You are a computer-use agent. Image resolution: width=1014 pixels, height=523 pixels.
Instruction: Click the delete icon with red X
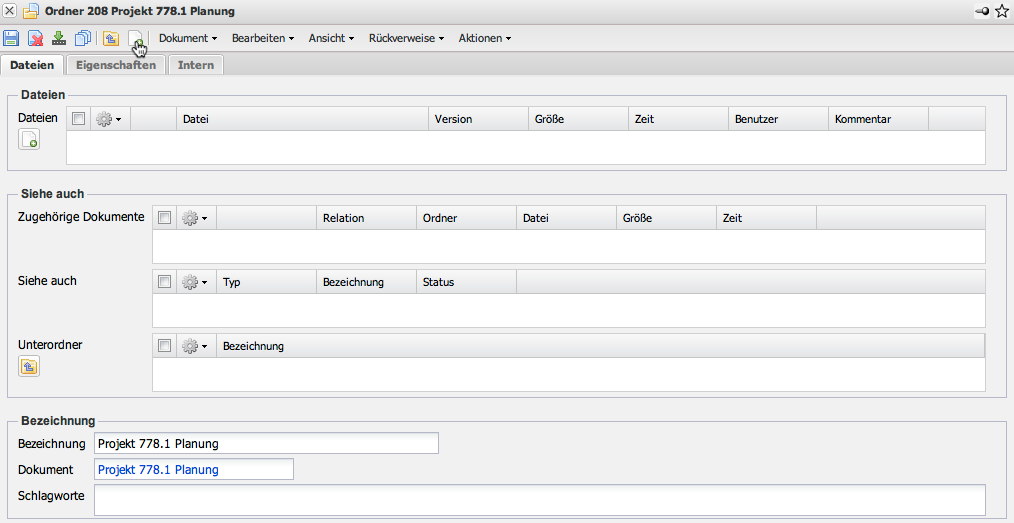35,38
